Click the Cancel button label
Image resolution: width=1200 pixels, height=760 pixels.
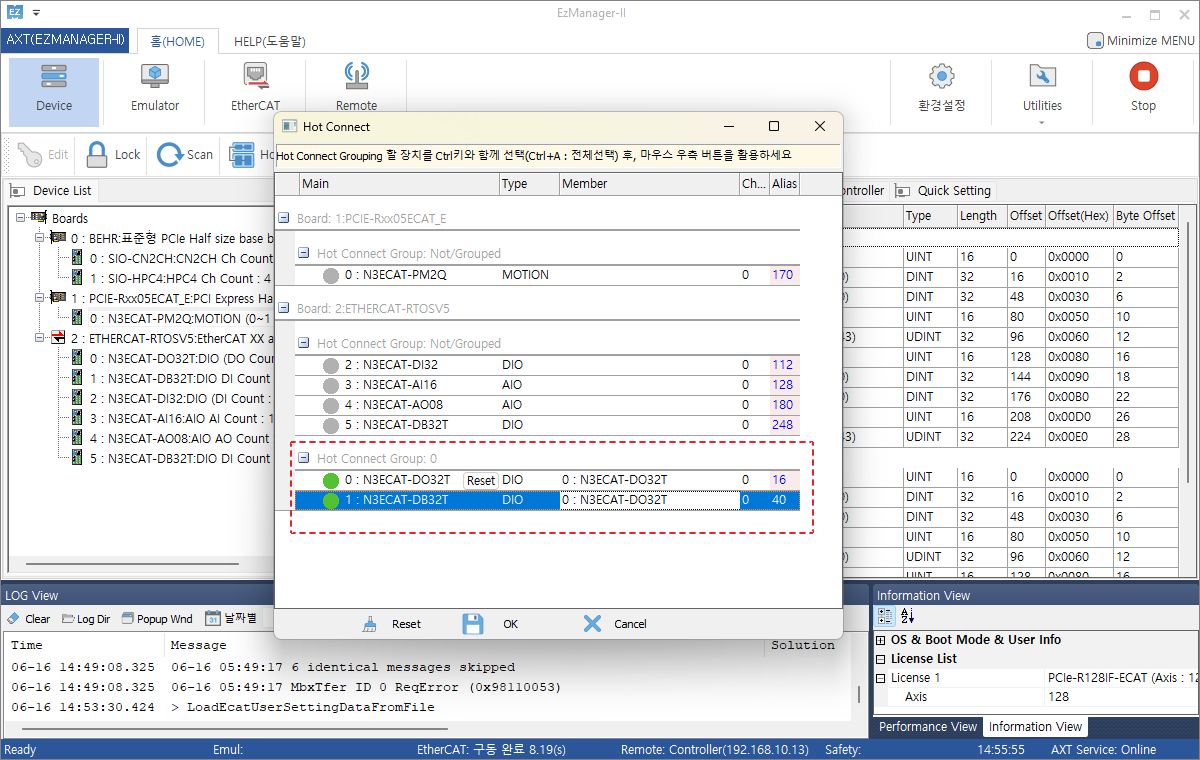(630, 624)
